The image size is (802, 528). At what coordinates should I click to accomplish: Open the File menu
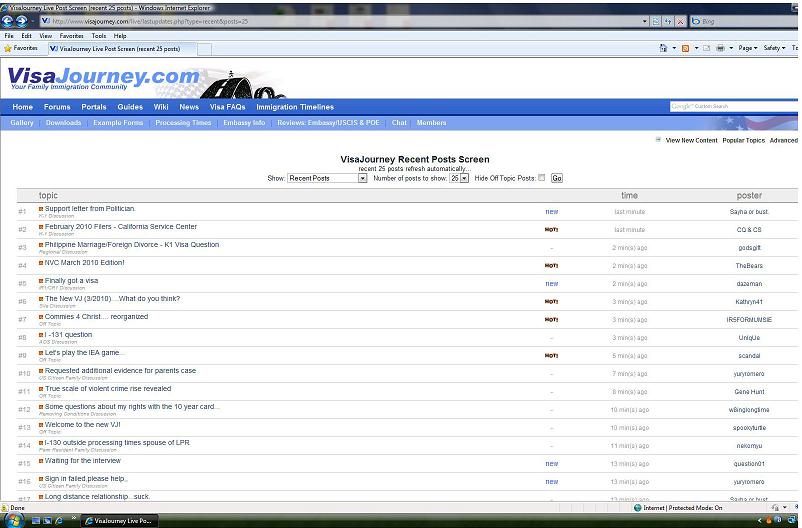tap(9, 36)
